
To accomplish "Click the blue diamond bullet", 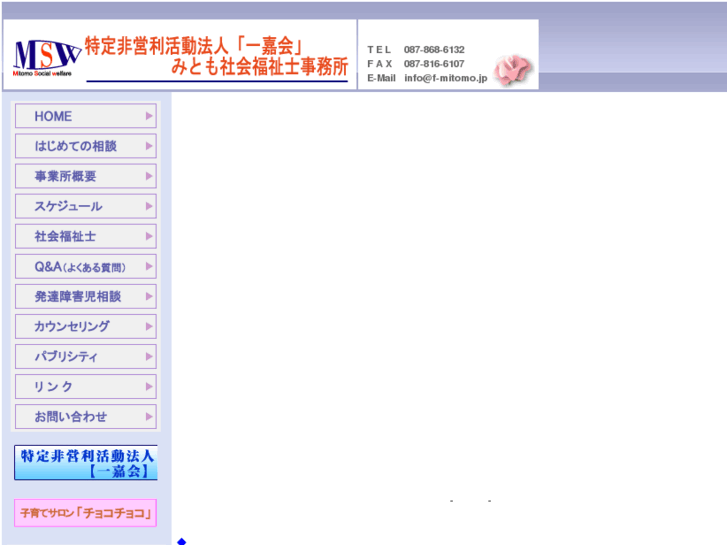I will (x=182, y=541).
